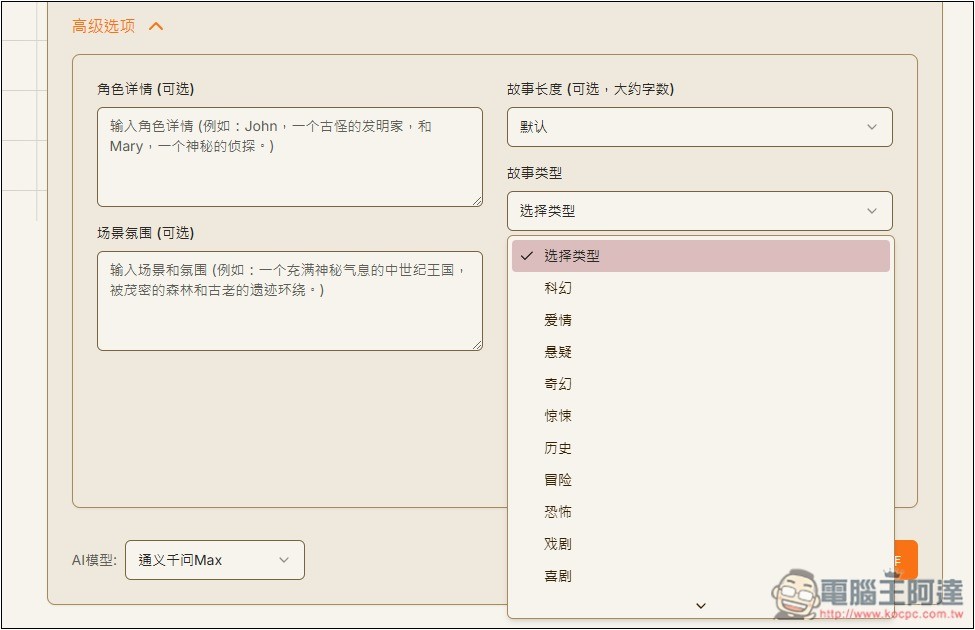The width and height of the screenshot is (975, 630).
Task: Focus the 场景氛围 text area
Action: pyautogui.click(x=290, y=301)
